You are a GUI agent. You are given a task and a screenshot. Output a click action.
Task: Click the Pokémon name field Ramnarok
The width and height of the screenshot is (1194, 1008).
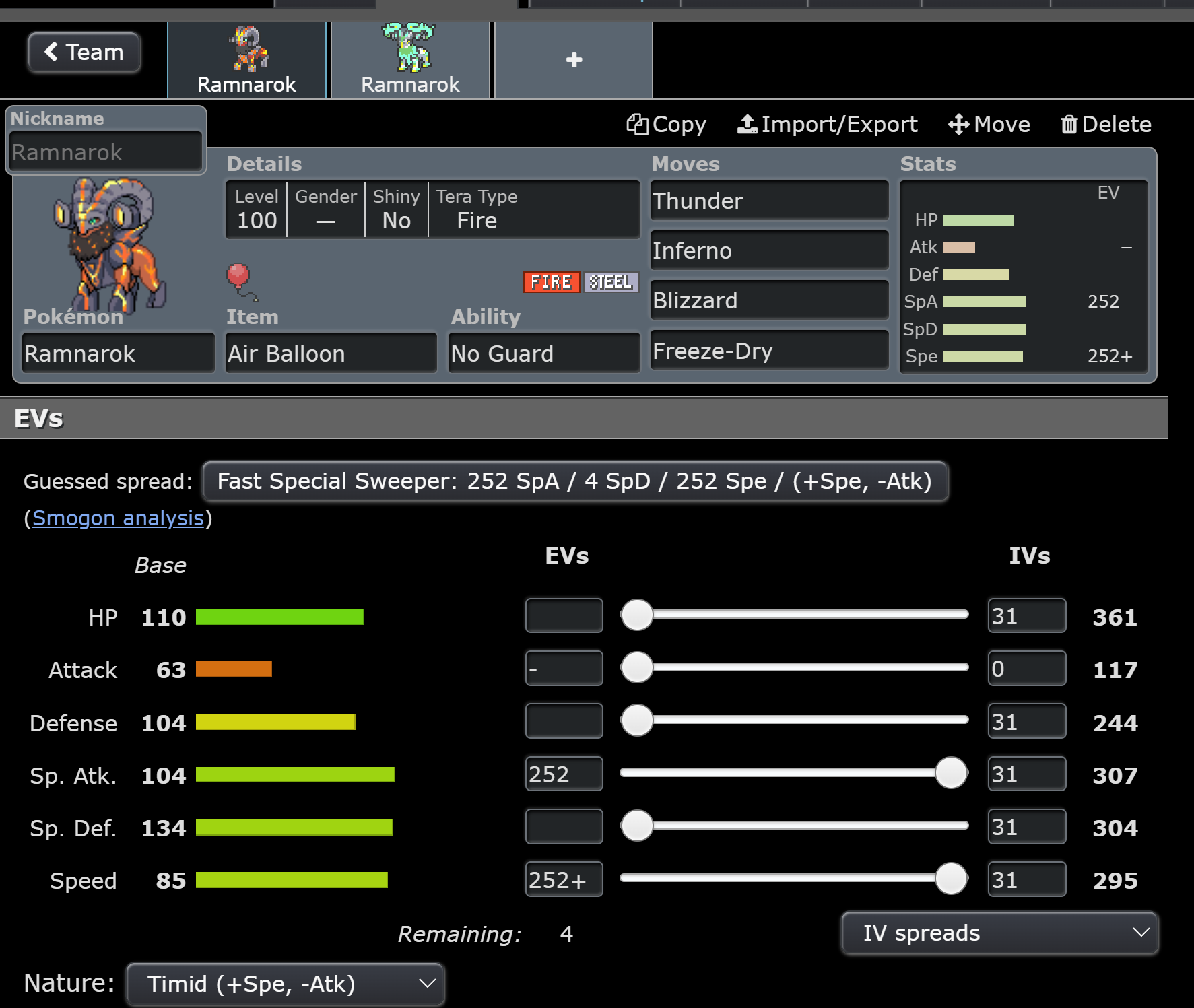118,353
